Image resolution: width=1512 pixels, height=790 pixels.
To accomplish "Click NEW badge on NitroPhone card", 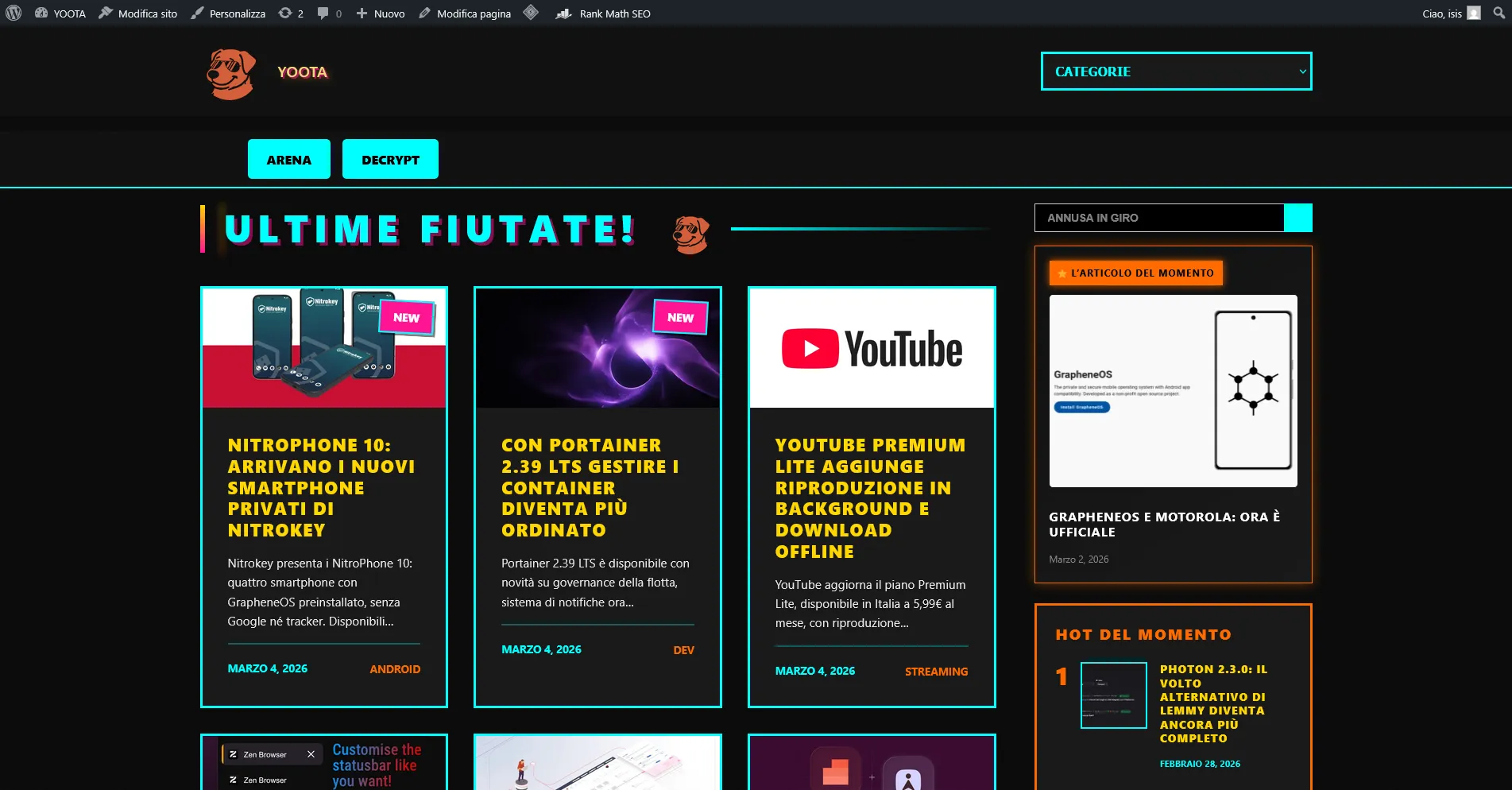I will [x=407, y=317].
